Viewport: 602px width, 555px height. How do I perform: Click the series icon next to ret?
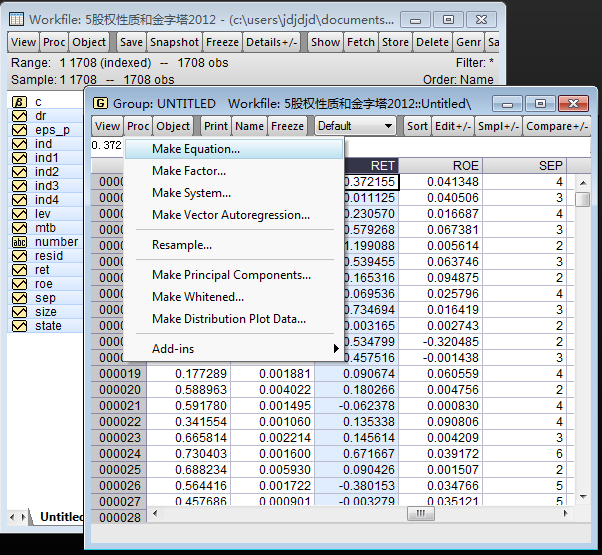[19, 270]
